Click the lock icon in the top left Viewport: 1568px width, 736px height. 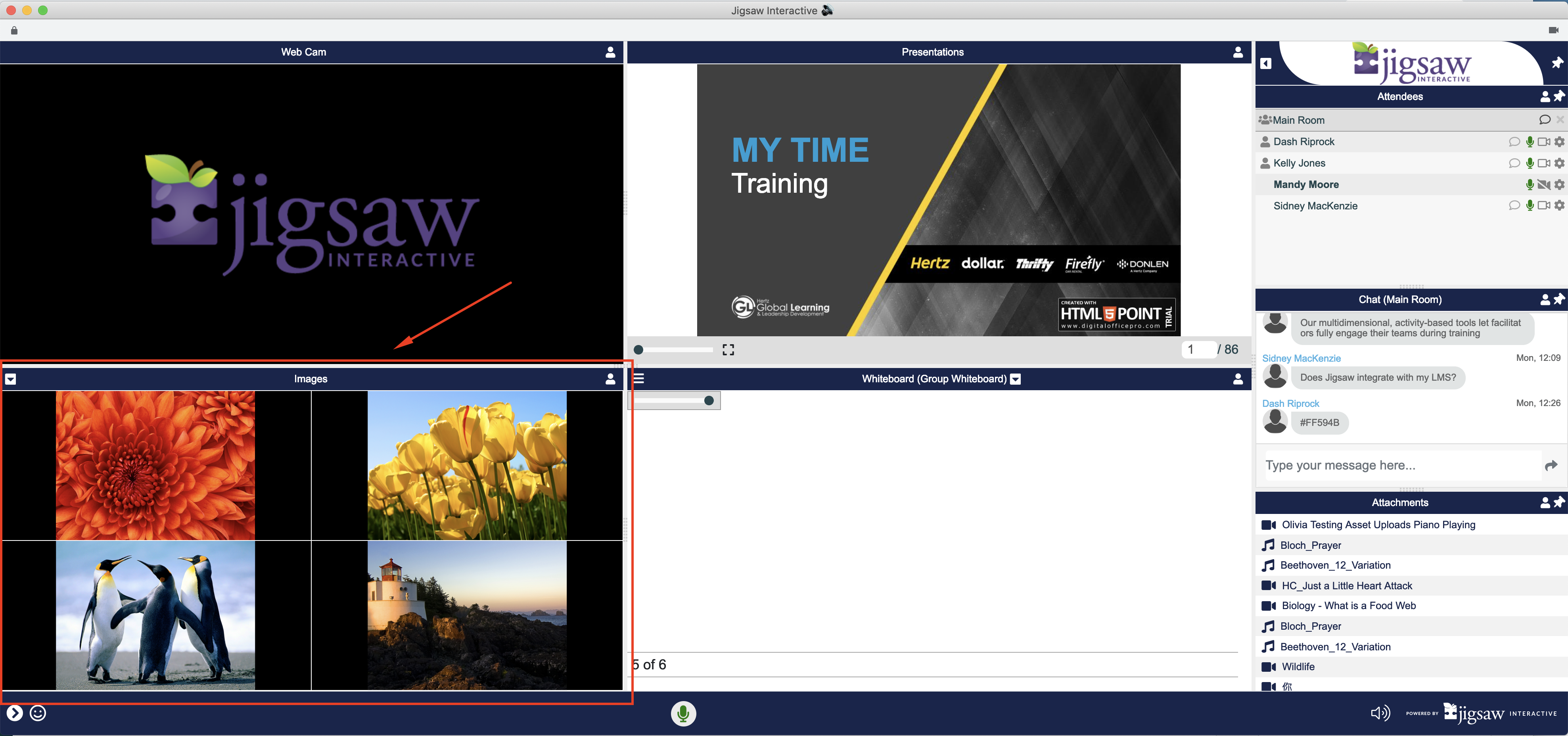[x=14, y=31]
